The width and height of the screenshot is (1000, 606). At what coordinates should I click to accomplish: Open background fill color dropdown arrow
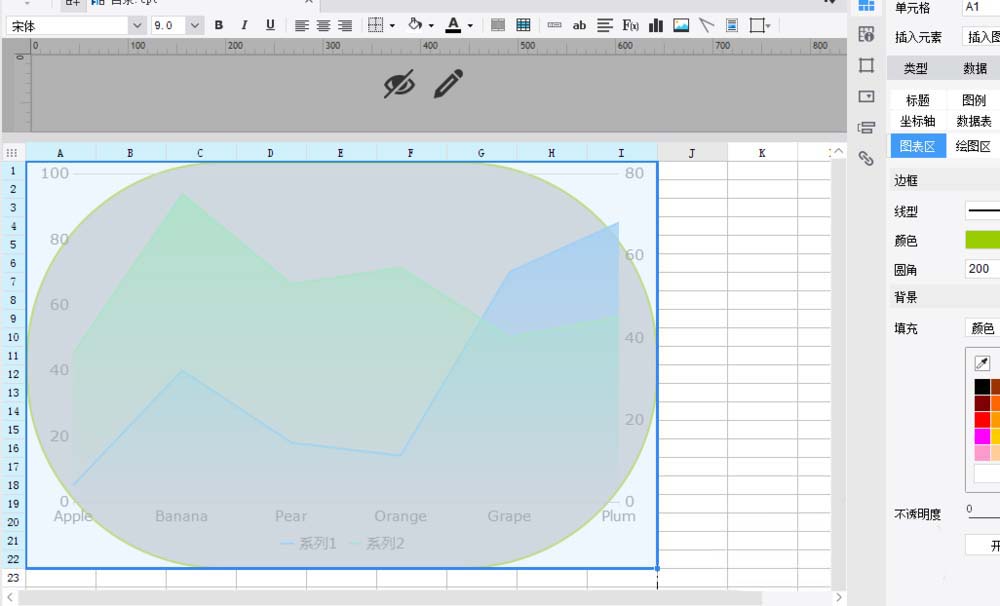[431, 26]
